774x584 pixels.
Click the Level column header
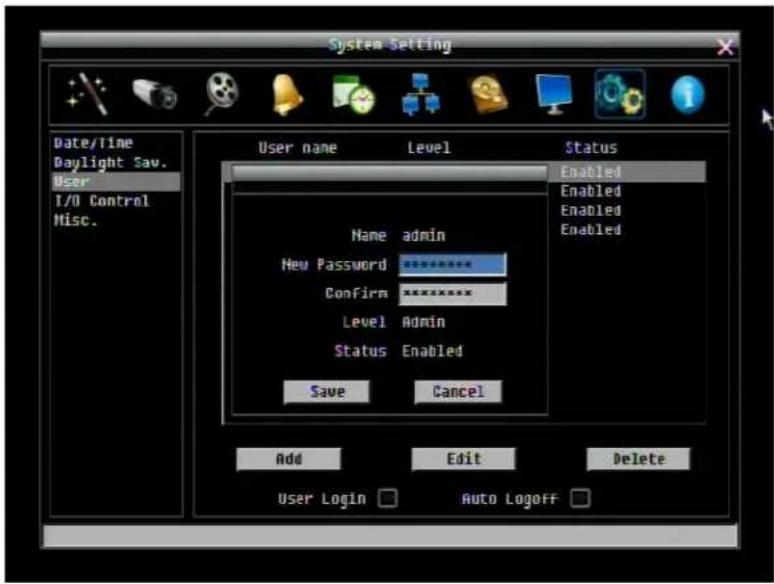[x=429, y=148]
